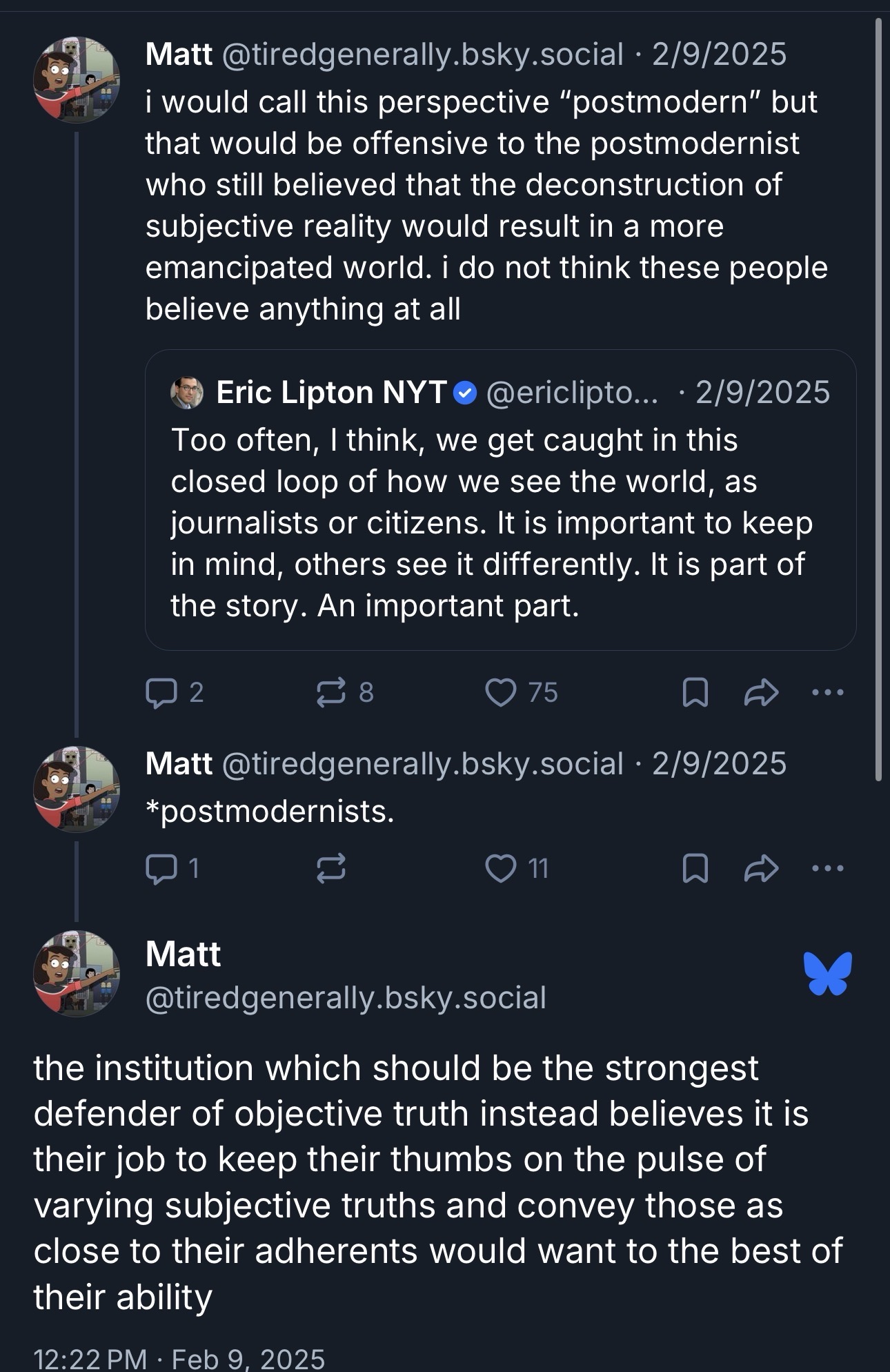Open Eric Lipton's small profile avatar
This screenshot has width=890, height=1372.
point(186,393)
